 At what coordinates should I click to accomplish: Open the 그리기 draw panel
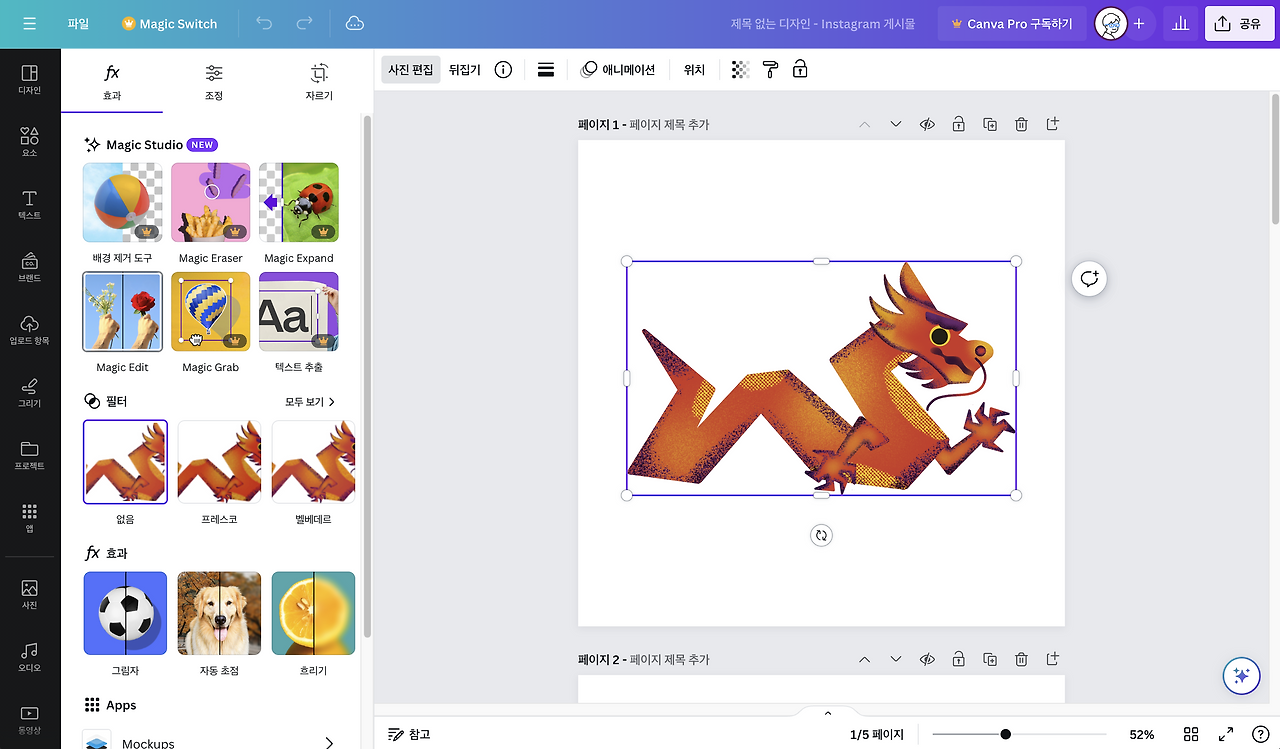[x=30, y=392]
